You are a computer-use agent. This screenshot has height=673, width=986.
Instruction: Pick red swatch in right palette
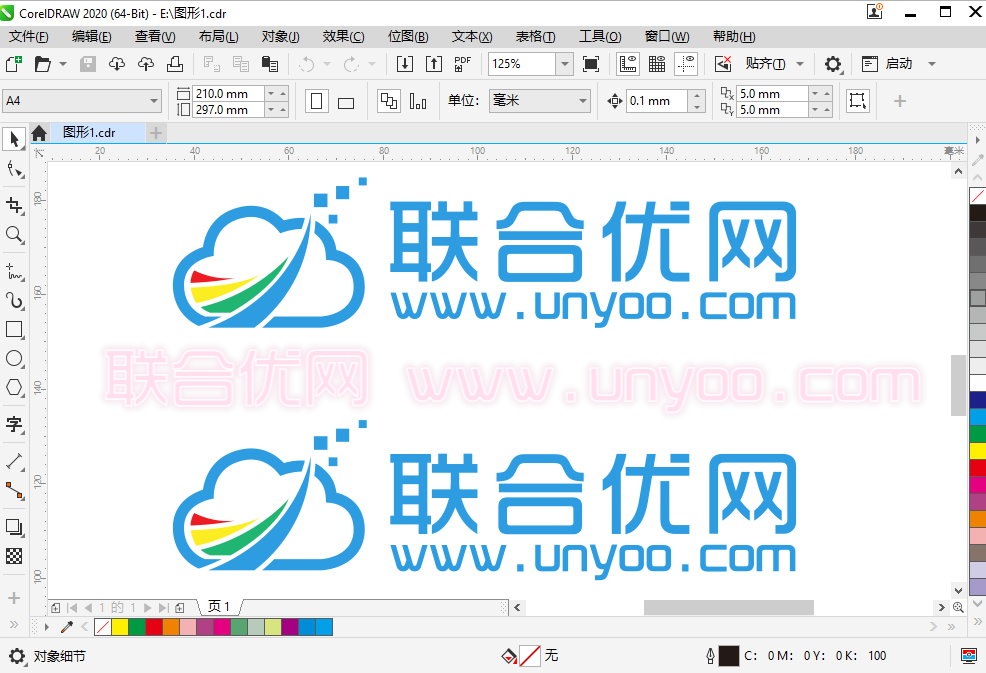tap(977, 467)
